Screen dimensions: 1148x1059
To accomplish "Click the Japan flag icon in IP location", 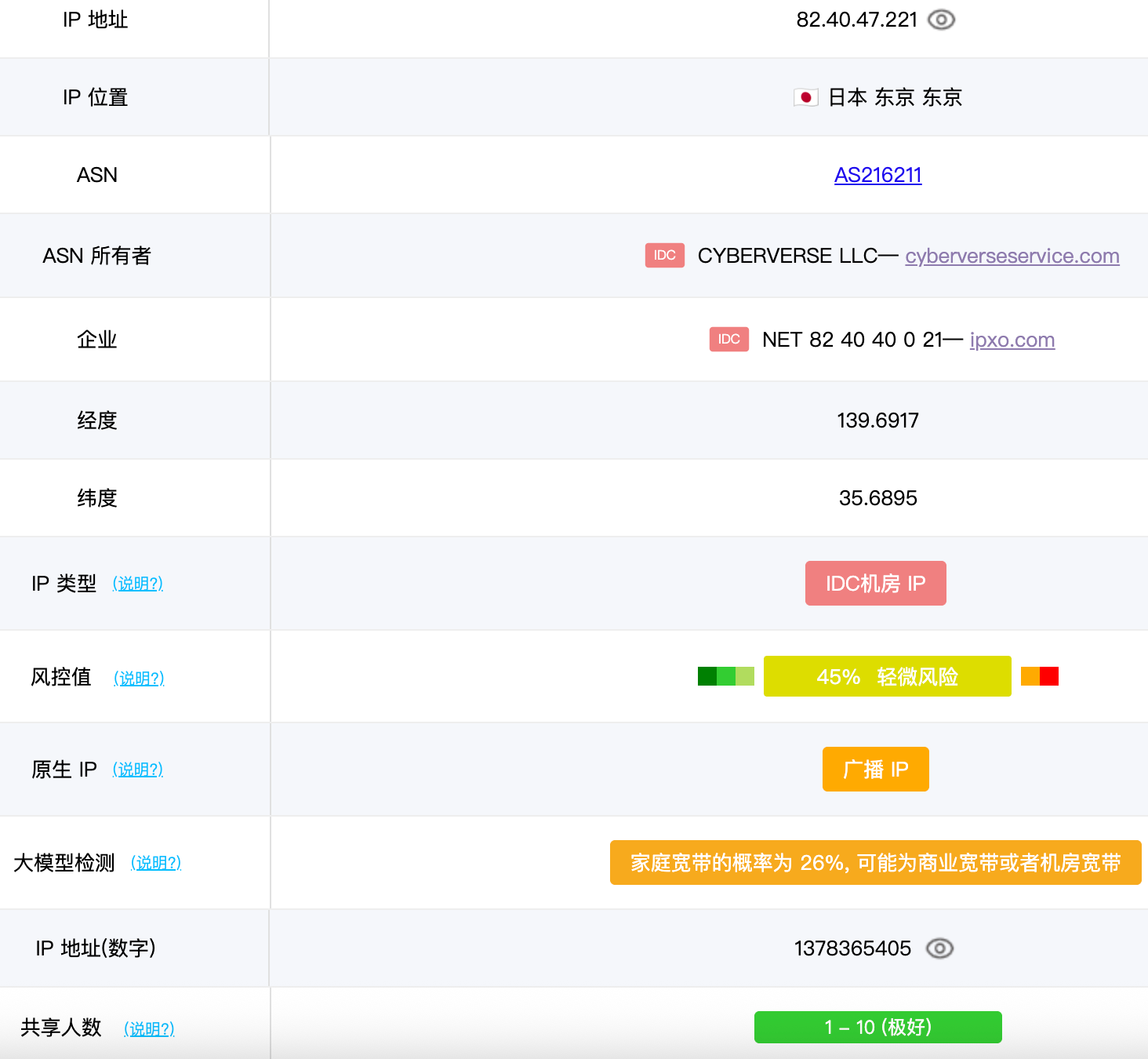I will (x=805, y=97).
